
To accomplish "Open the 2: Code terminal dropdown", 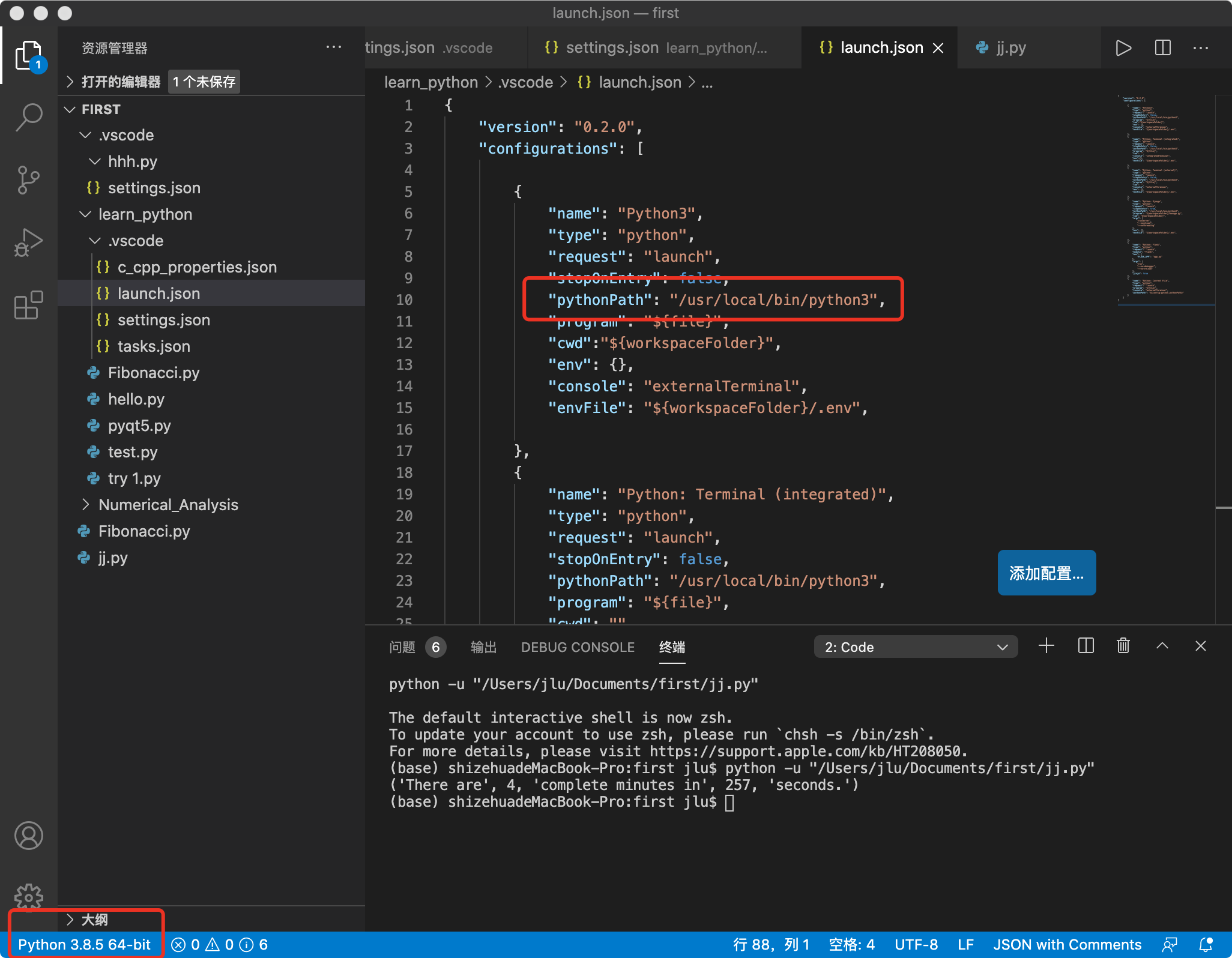I will coord(915,646).
